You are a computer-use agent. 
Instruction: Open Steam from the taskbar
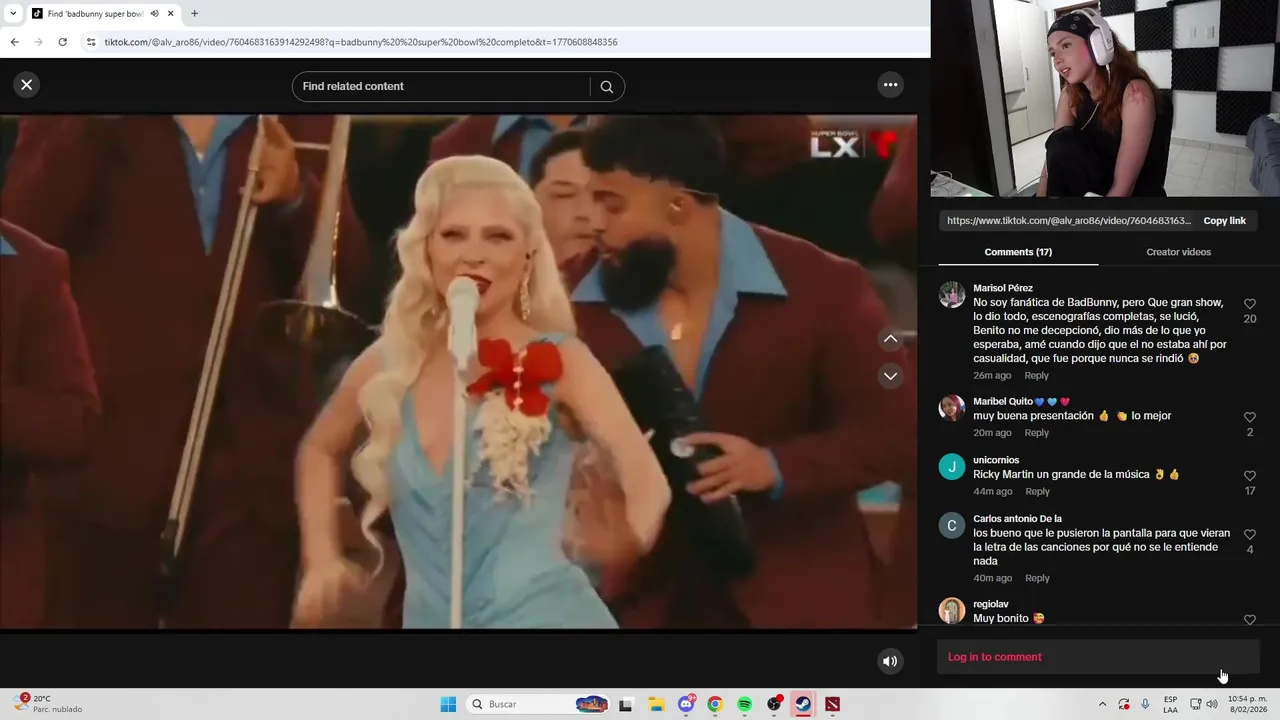pos(803,704)
